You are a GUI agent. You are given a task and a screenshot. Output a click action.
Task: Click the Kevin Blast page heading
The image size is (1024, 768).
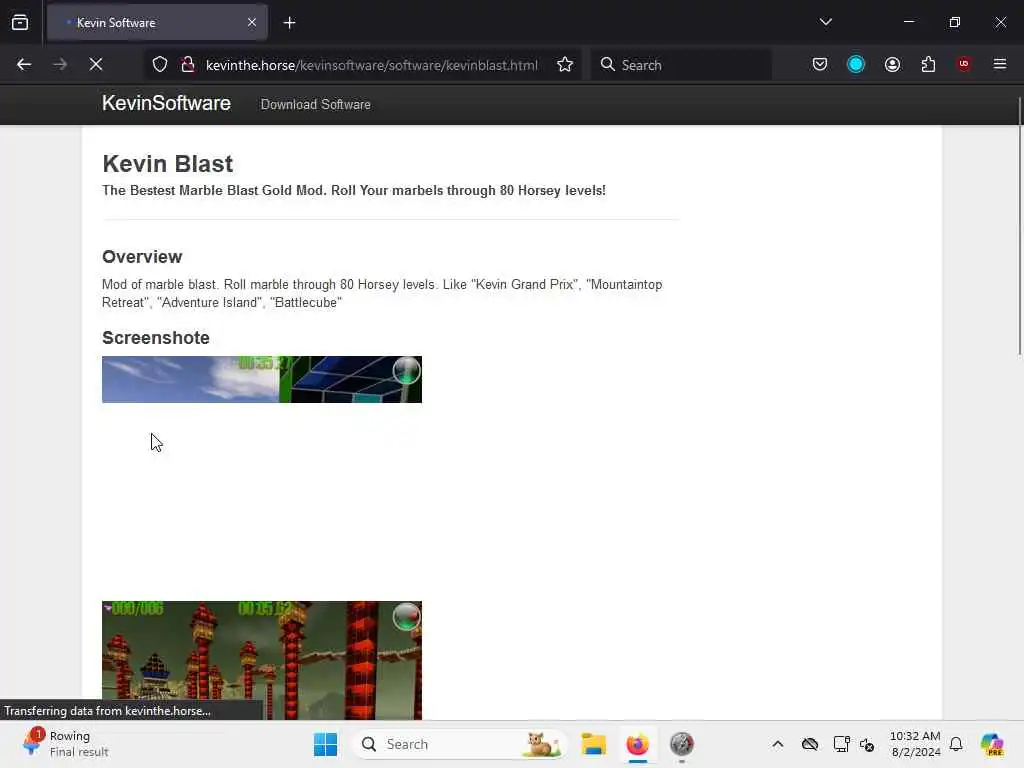click(x=167, y=163)
